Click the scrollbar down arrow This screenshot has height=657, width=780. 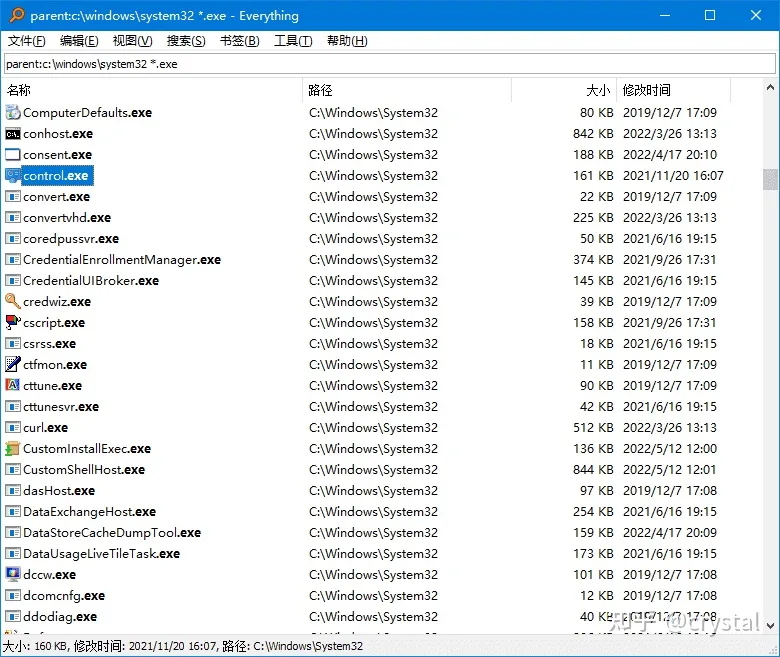click(x=770, y=625)
